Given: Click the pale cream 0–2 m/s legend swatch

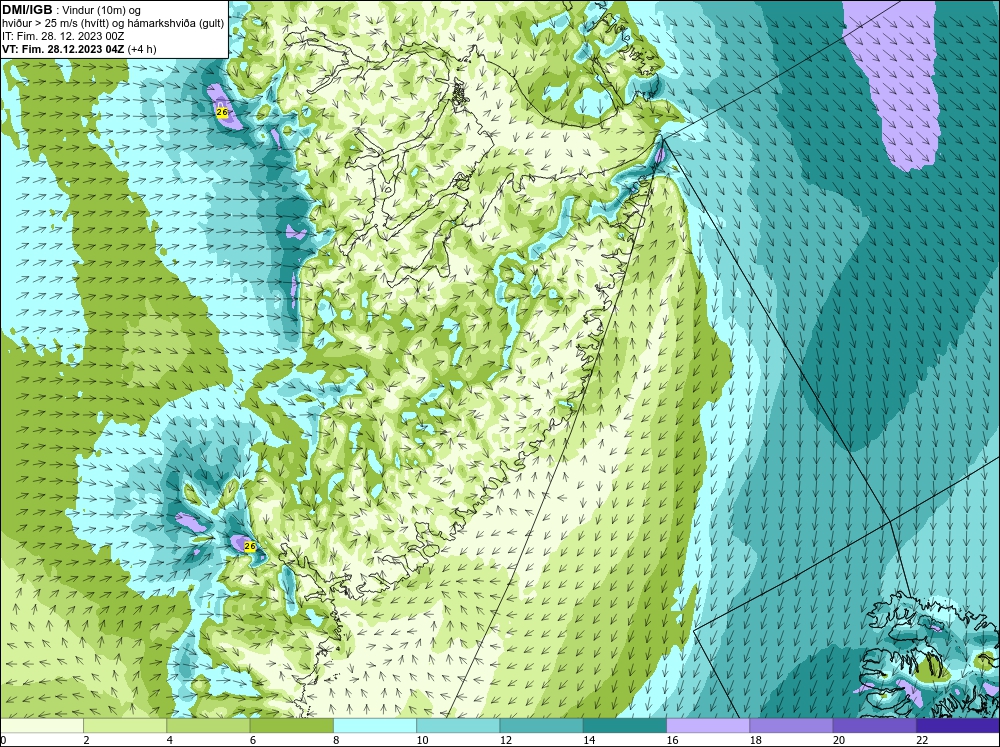Looking at the screenshot, I should (41, 726).
